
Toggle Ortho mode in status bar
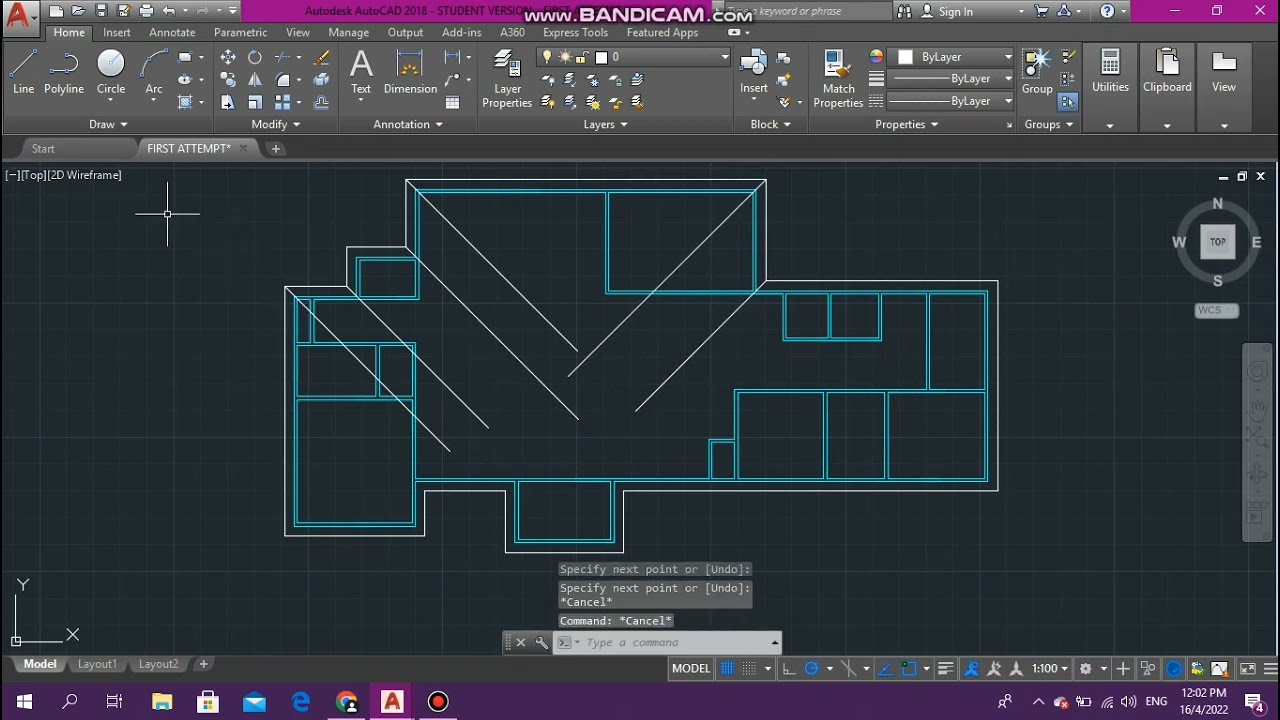click(x=789, y=668)
